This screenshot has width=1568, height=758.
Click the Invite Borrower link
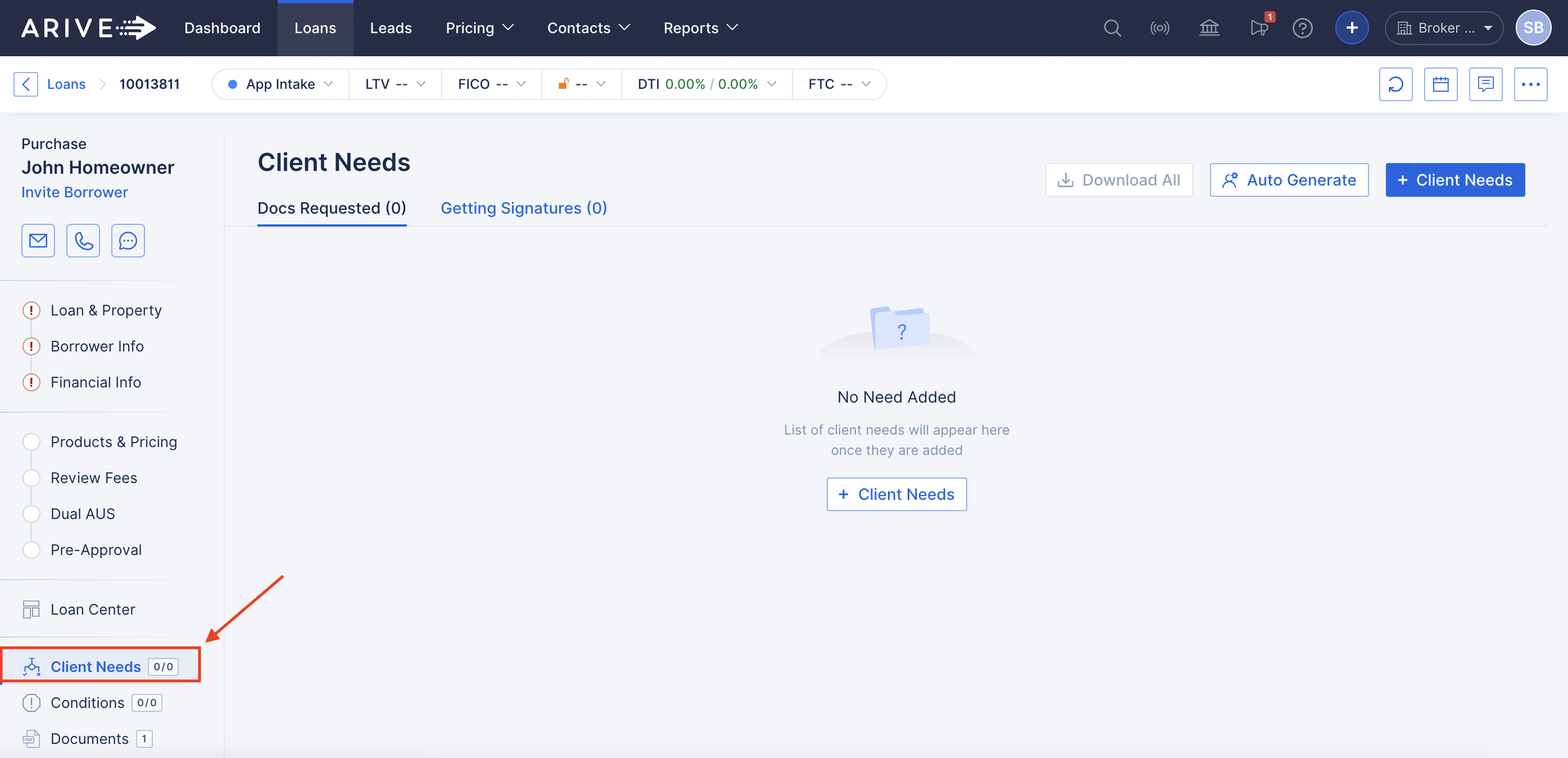point(74,192)
